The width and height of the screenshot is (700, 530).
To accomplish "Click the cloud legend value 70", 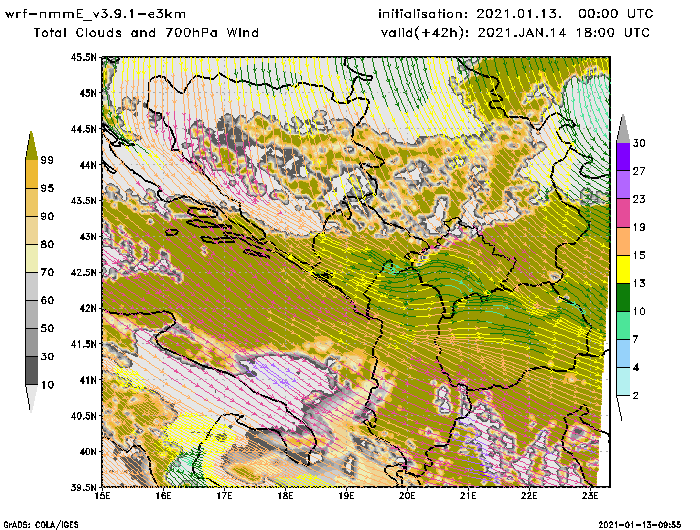I will 47,272.
